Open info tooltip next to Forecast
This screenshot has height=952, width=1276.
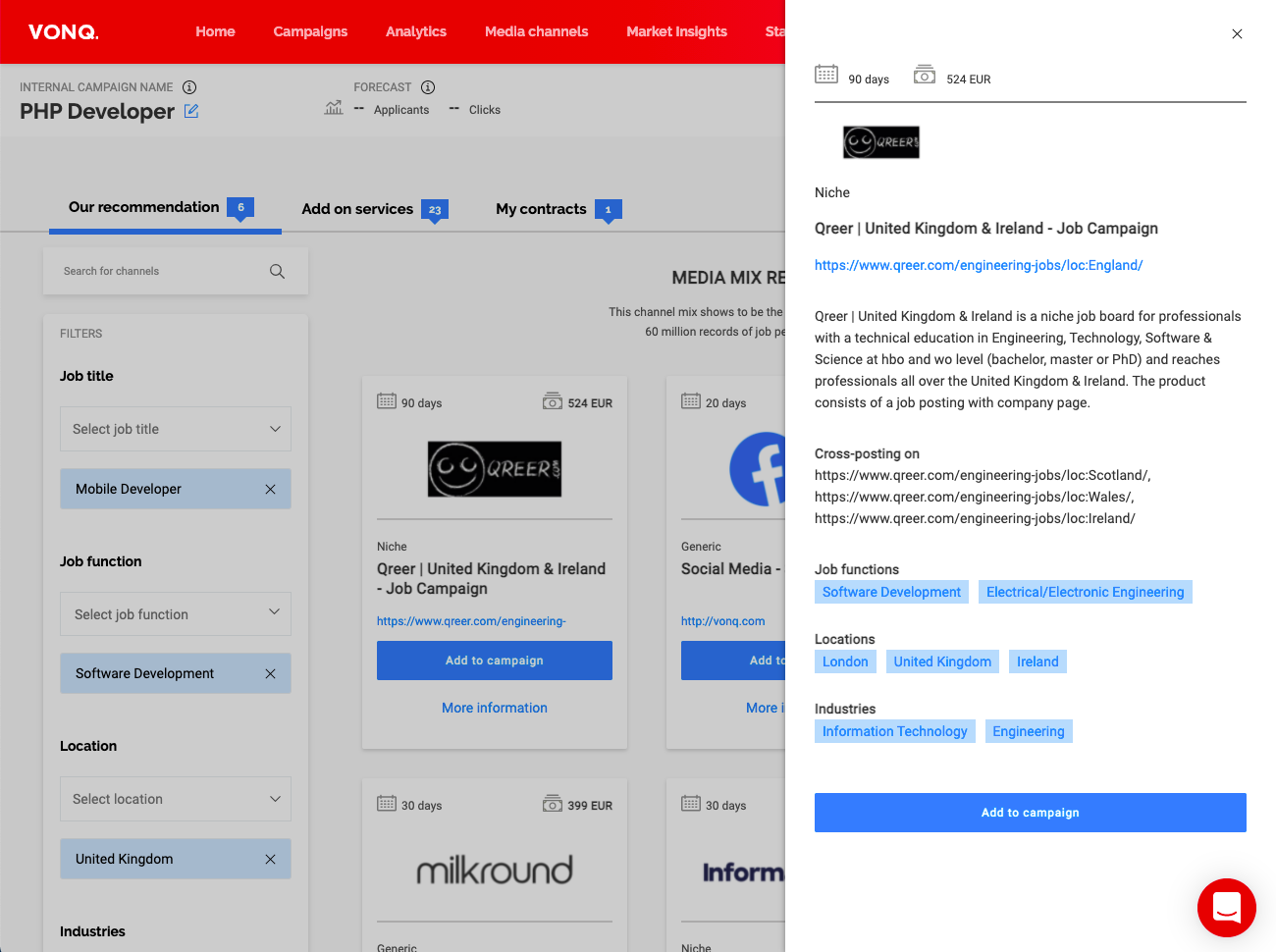pos(428,87)
